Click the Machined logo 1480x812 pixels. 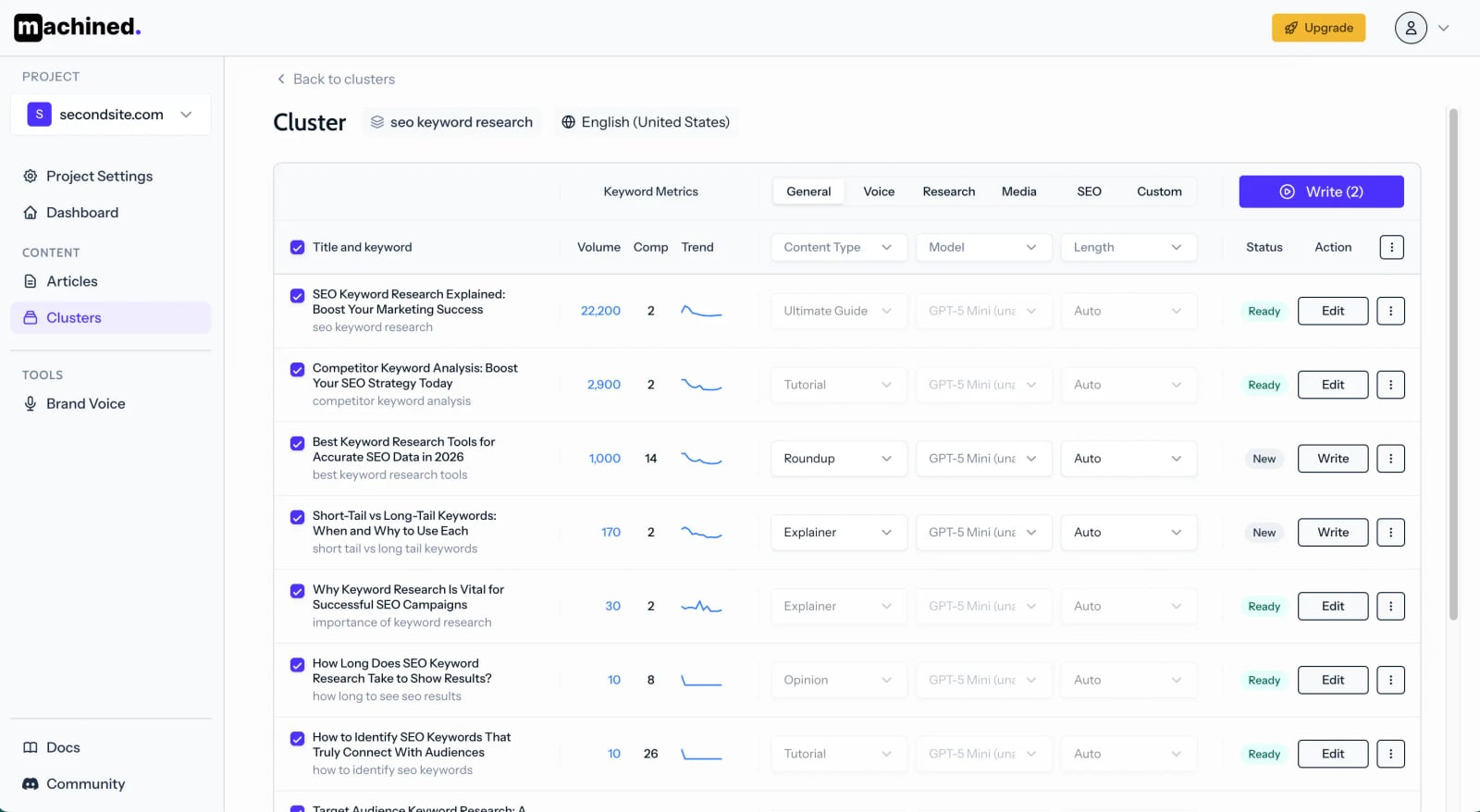click(x=78, y=28)
